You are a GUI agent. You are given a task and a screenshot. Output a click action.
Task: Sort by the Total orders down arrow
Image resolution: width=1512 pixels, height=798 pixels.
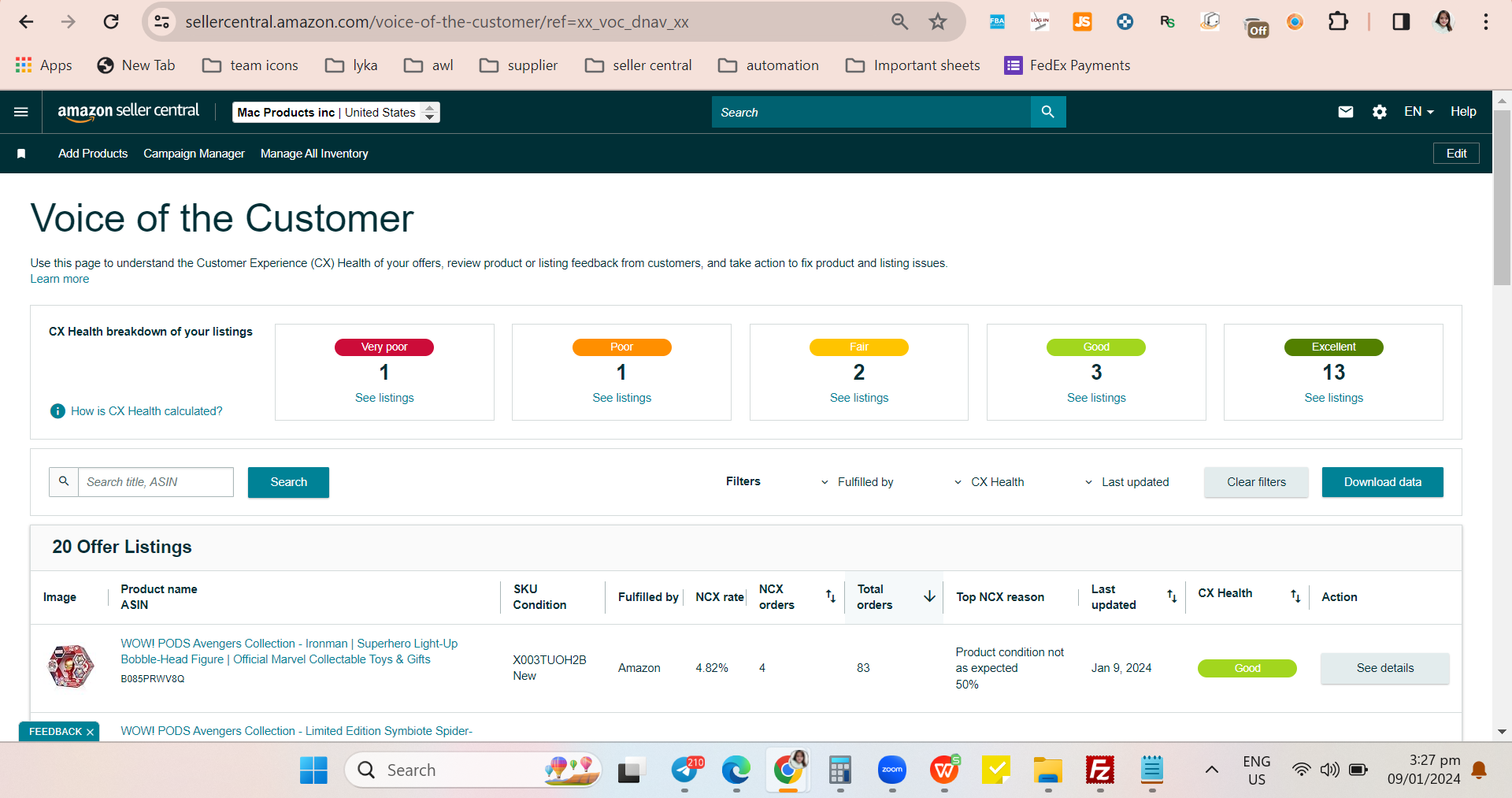pyautogui.click(x=929, y=596)
